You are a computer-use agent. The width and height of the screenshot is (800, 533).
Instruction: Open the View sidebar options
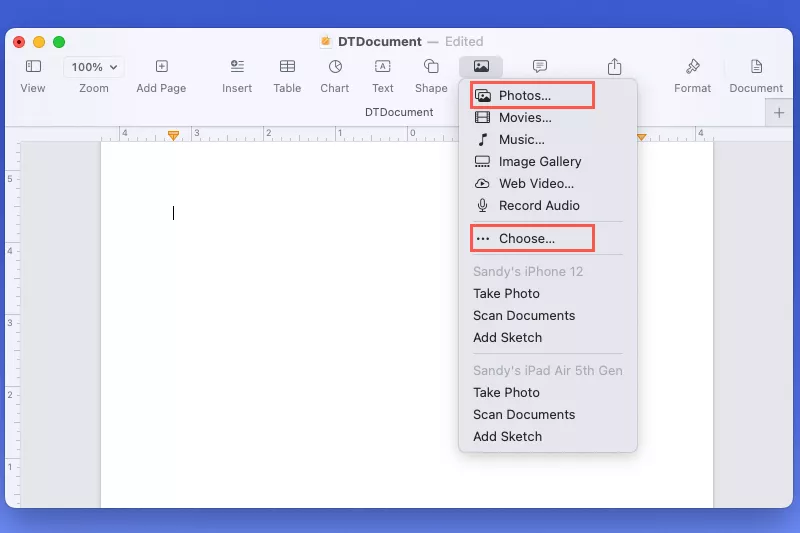click(x=33, y=76)
